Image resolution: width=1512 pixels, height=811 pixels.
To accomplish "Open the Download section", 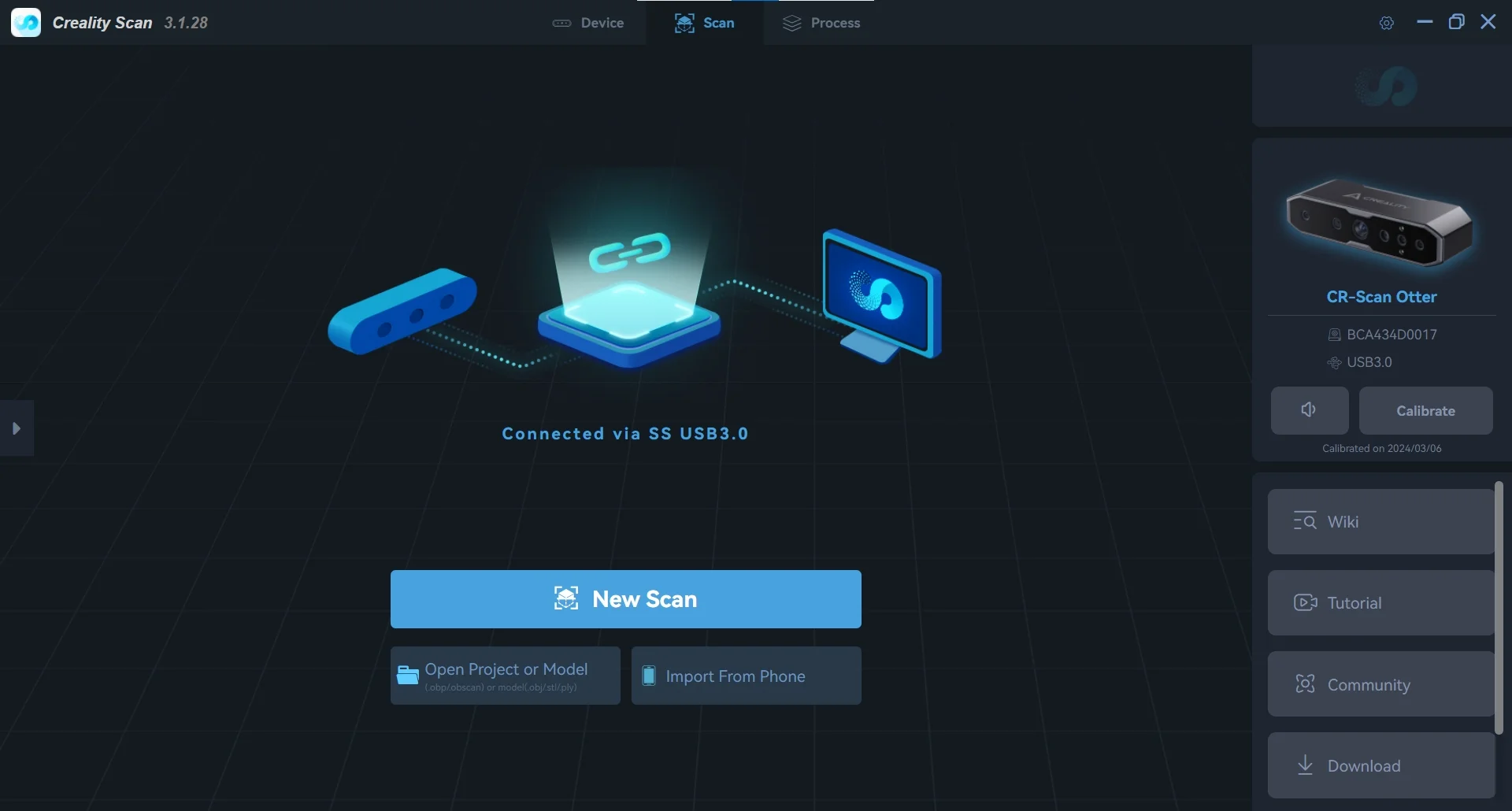I will (1380, 765).
